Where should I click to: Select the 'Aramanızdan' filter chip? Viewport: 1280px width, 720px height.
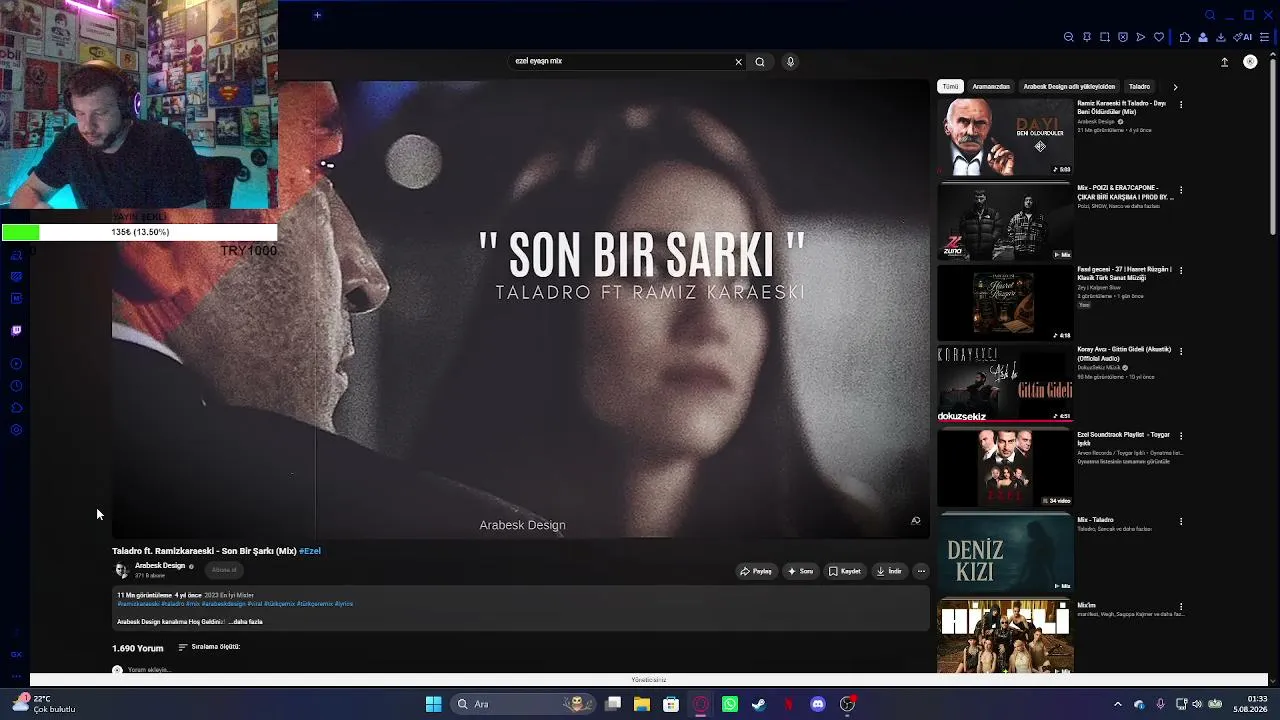tap(991, 87)
